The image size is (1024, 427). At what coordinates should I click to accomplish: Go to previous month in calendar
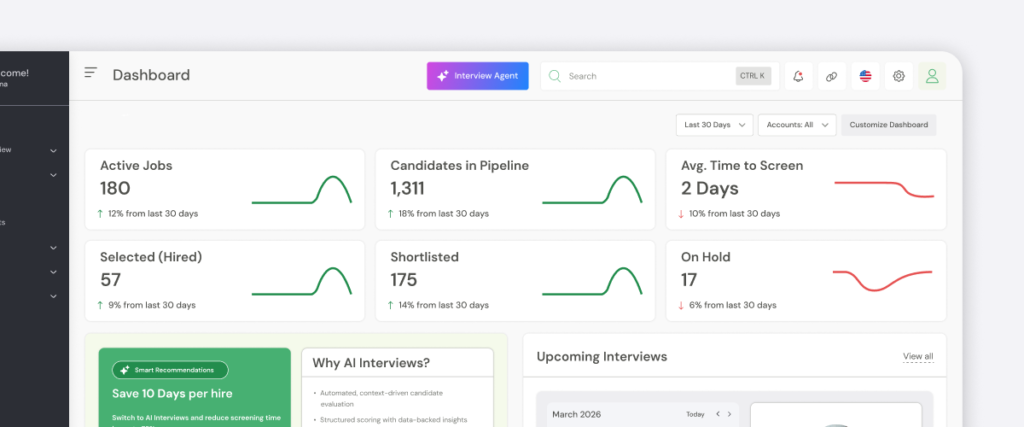(717, 414)
